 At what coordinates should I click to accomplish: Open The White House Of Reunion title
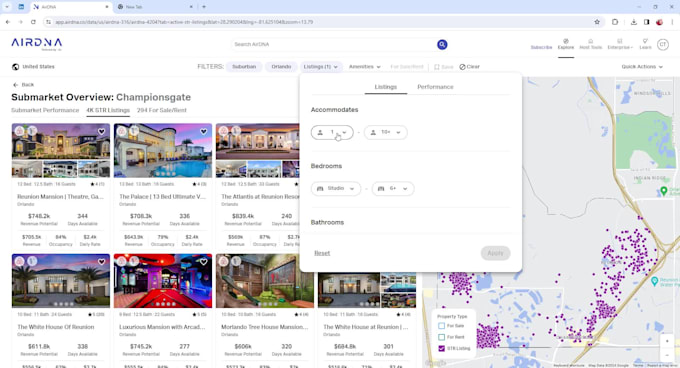coord(56,327)
